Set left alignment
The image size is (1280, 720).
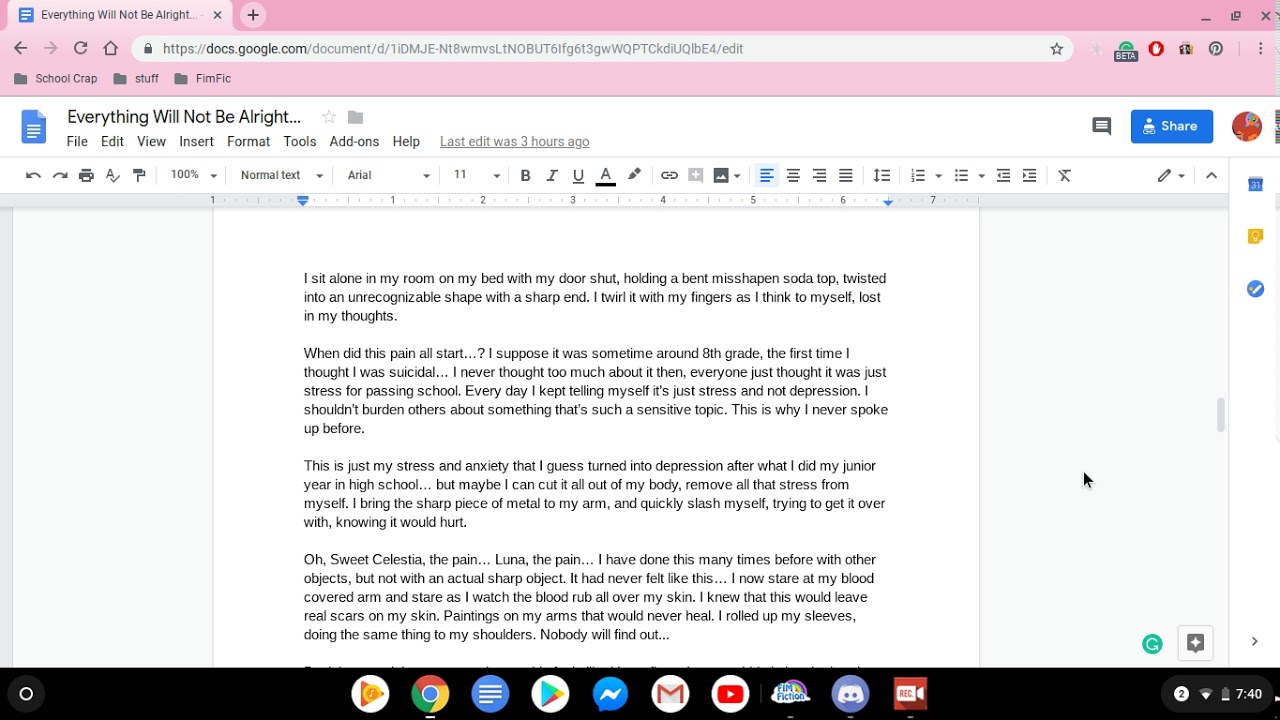click(x=767, y=175)
